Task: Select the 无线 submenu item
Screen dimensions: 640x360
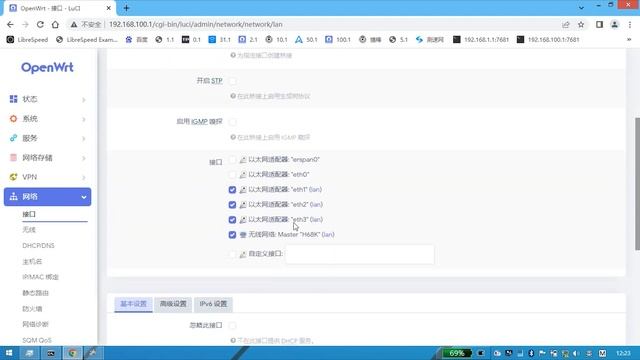Action: pyautogui.click(x=29, y=229)
